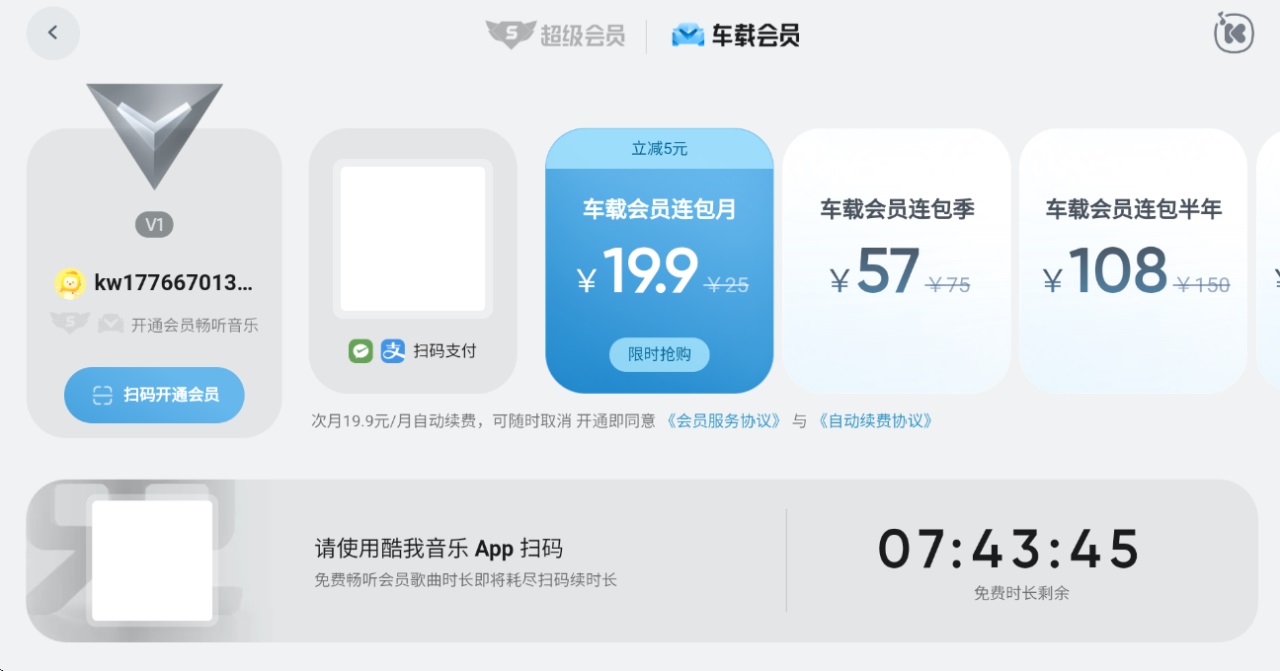
Task: Click the WeChat Pay icon
Action: [360, 351]
